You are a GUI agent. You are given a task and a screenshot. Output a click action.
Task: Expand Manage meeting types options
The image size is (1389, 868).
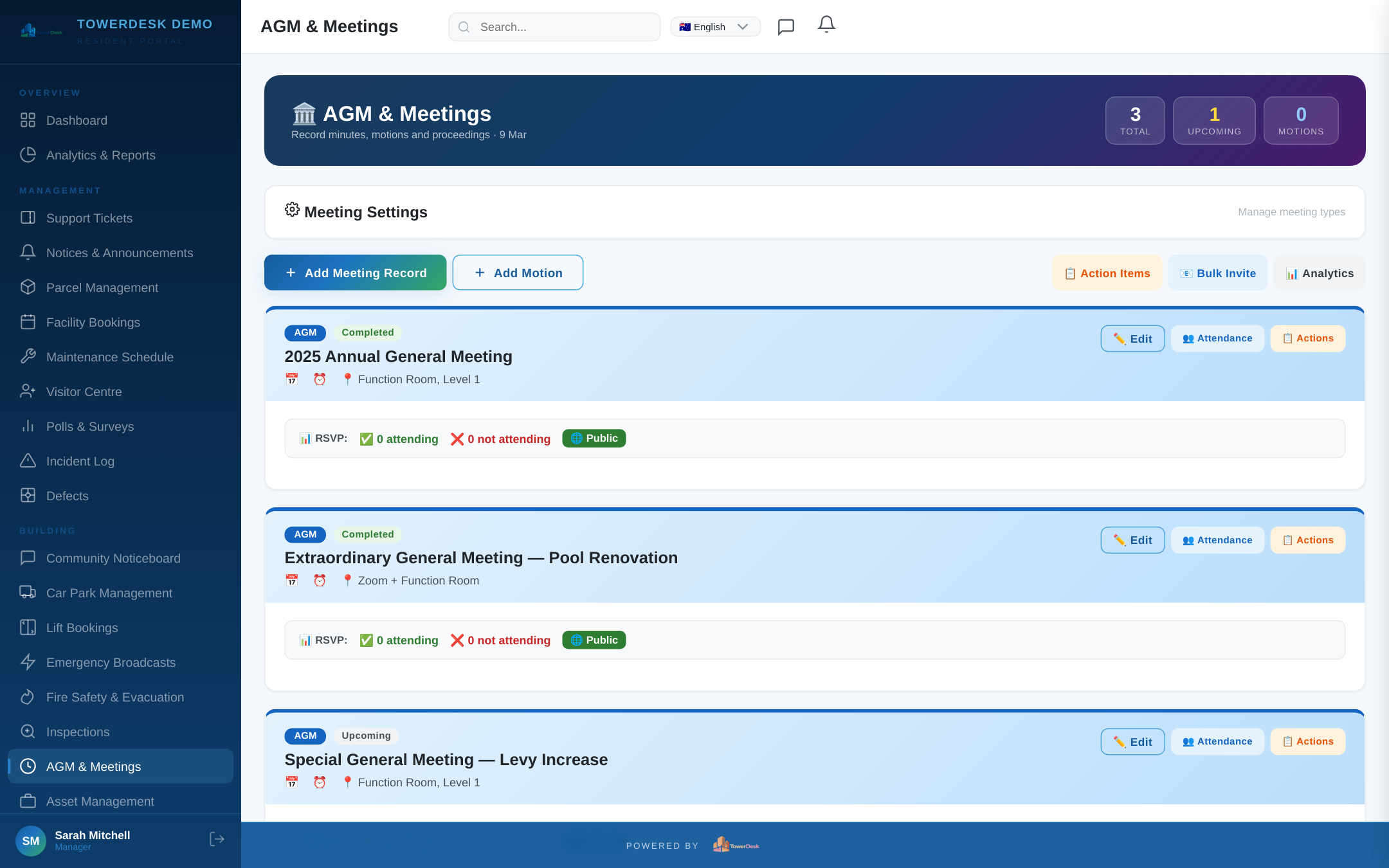1290,212
